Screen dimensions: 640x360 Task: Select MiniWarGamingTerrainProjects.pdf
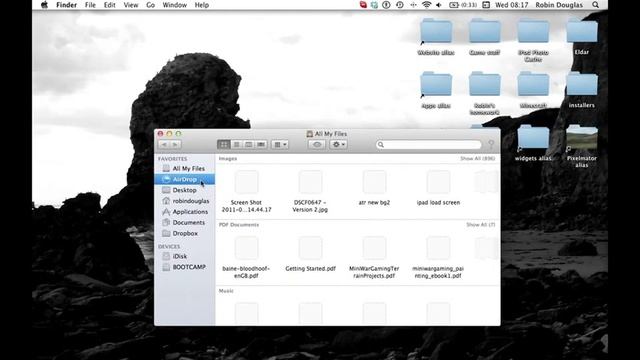click(374, 257)
